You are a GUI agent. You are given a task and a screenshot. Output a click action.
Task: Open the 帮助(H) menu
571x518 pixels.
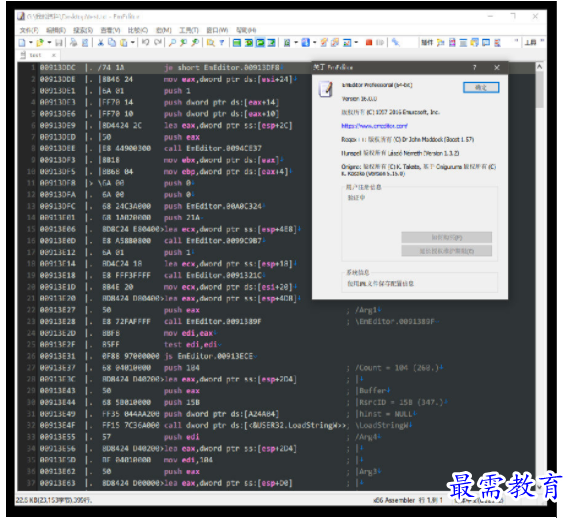click(x=246, y=30)
